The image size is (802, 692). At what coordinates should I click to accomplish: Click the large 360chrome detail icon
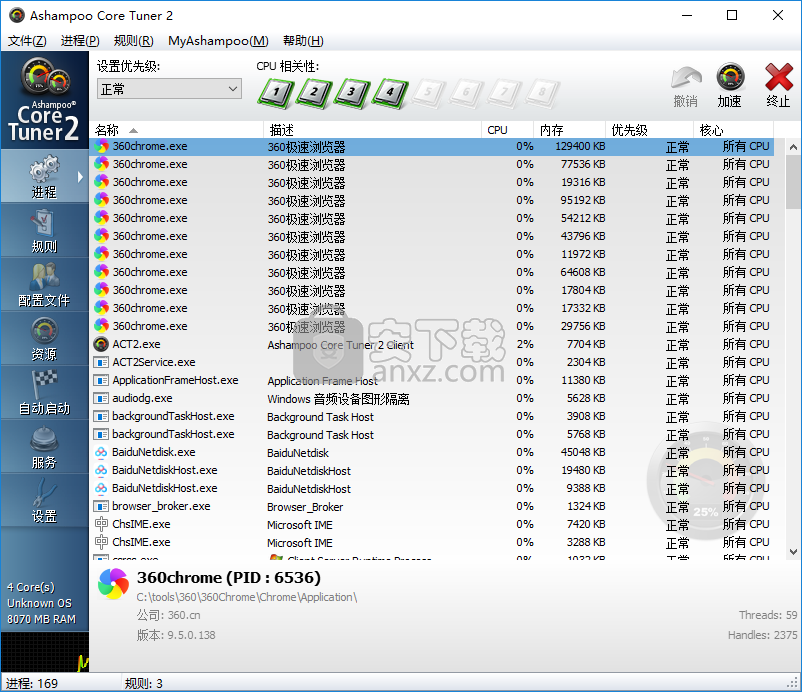(114, 584)
